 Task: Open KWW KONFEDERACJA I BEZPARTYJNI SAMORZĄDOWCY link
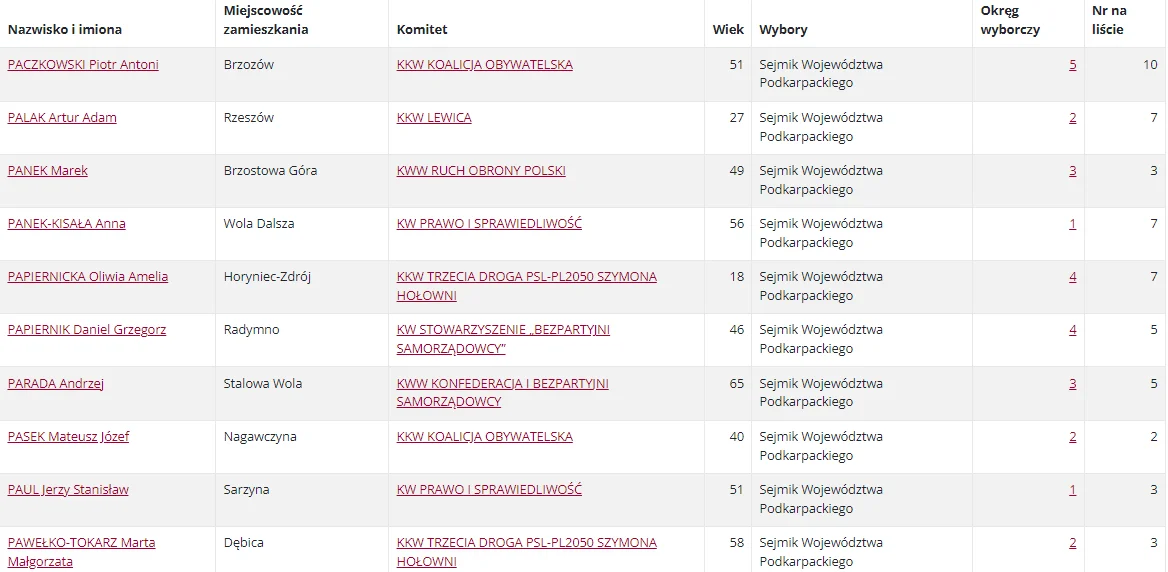(x=503, y=393)
